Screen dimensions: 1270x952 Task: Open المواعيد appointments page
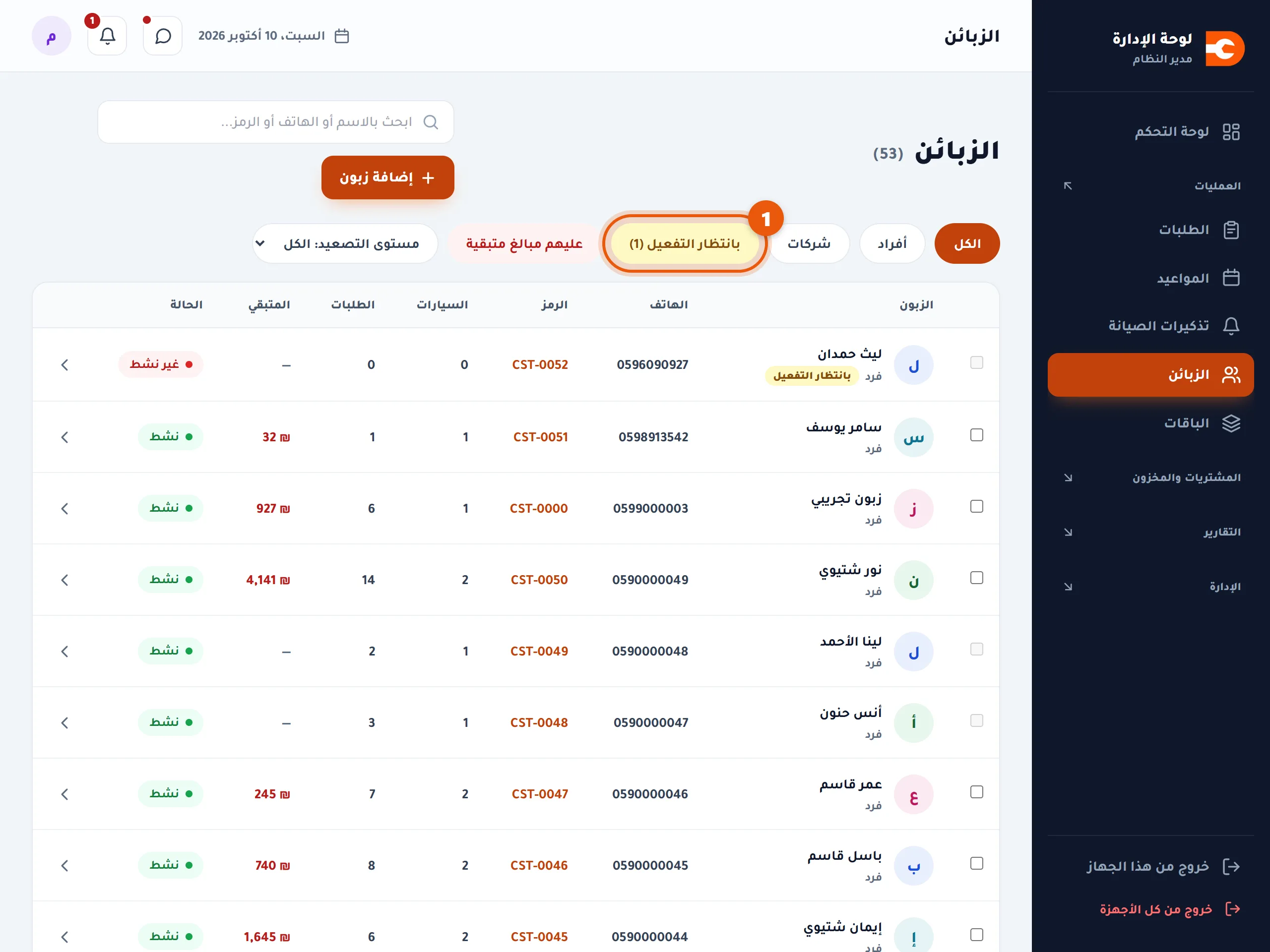point(1150,278)
